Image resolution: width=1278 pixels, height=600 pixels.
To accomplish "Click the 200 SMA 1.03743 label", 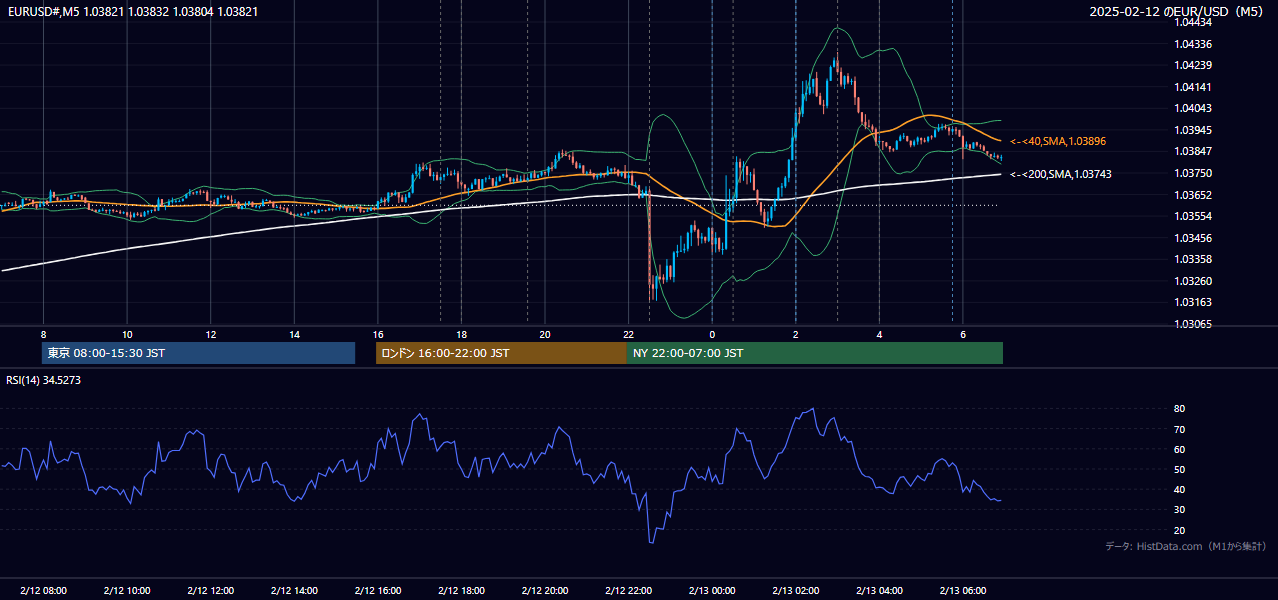I will [x=1060, y=174].
